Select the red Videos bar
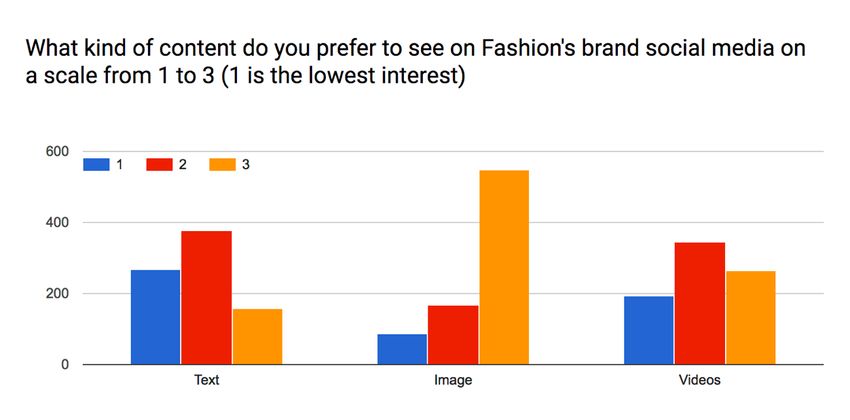This screenshot has width=850, height=420. [x=700, y=303]
